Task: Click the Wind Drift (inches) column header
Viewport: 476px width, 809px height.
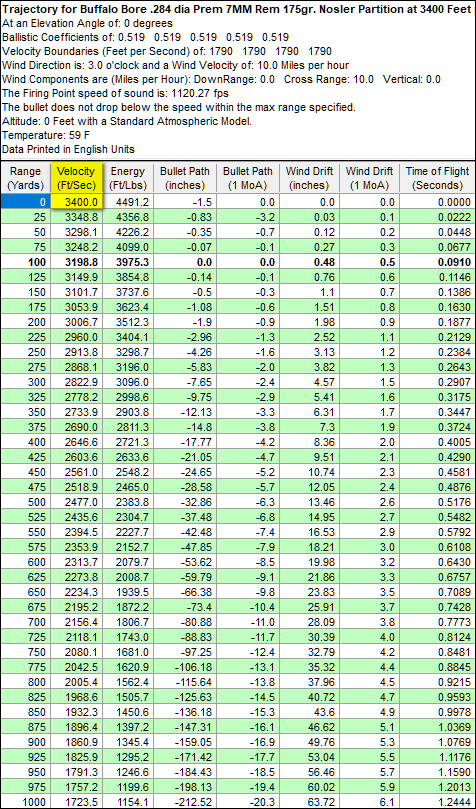Action: click(x=310, y=178)
